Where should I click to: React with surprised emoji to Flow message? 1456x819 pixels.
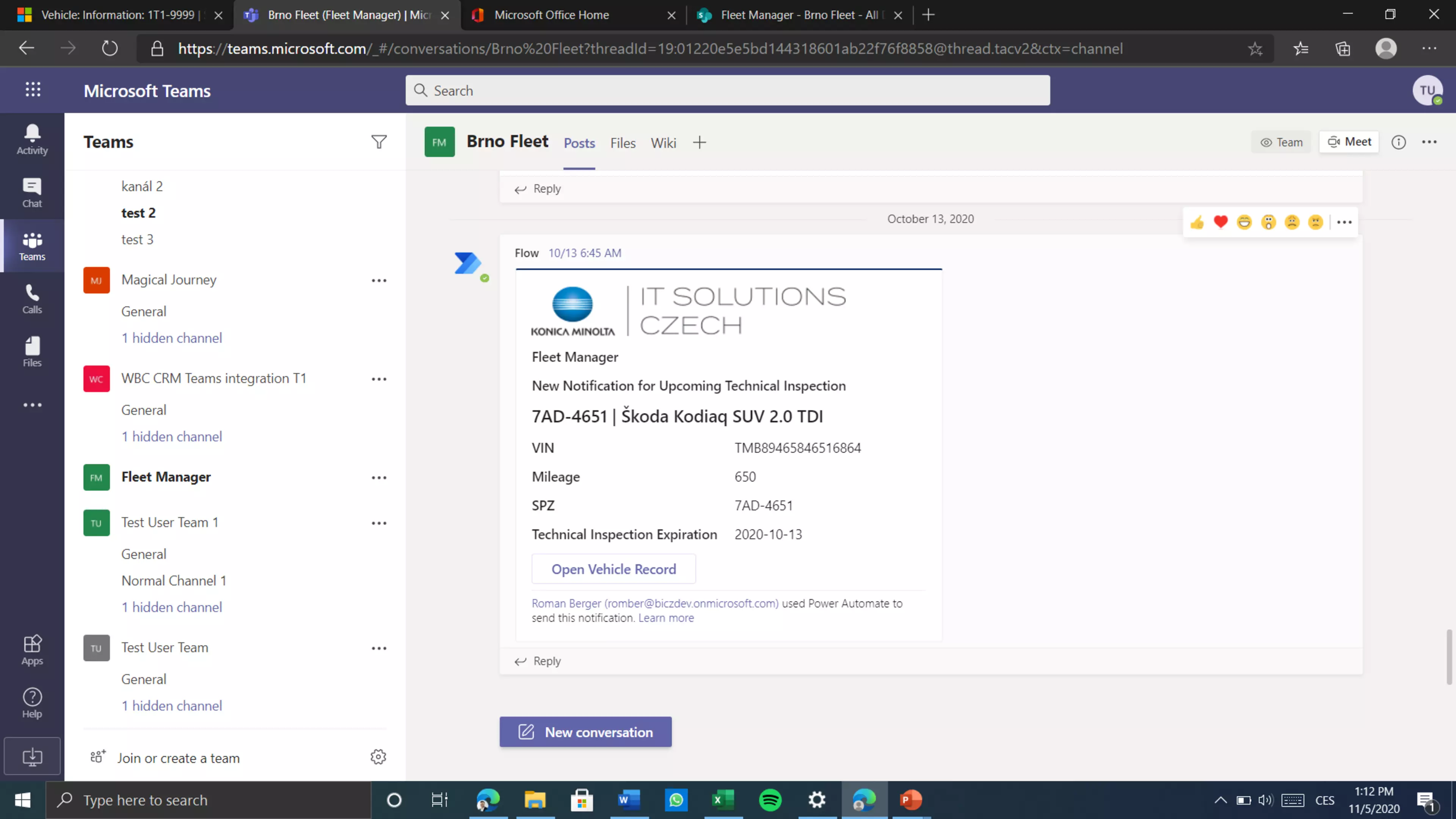tap(1268, 222)
